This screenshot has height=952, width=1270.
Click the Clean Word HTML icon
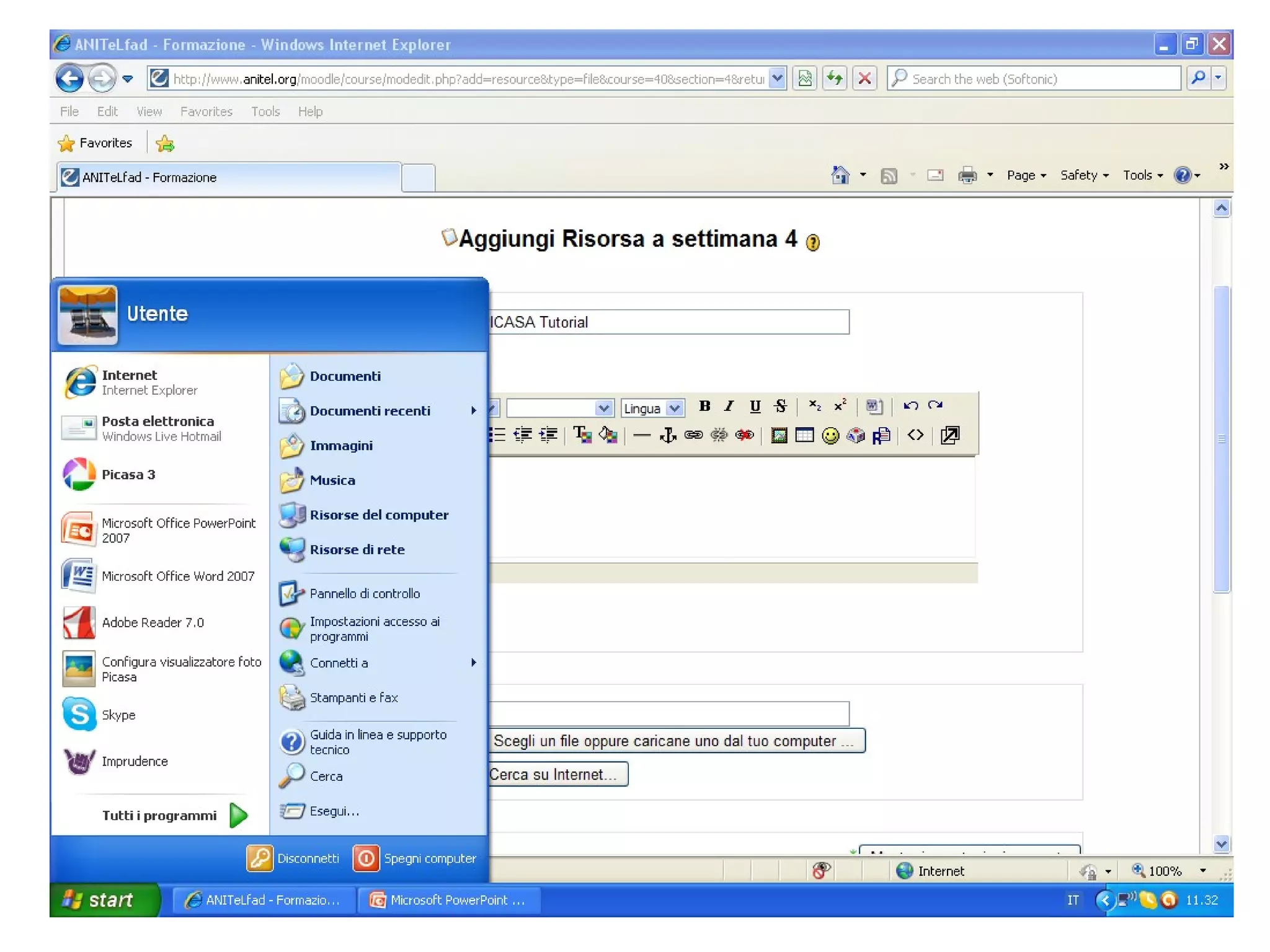coord(874,406)
